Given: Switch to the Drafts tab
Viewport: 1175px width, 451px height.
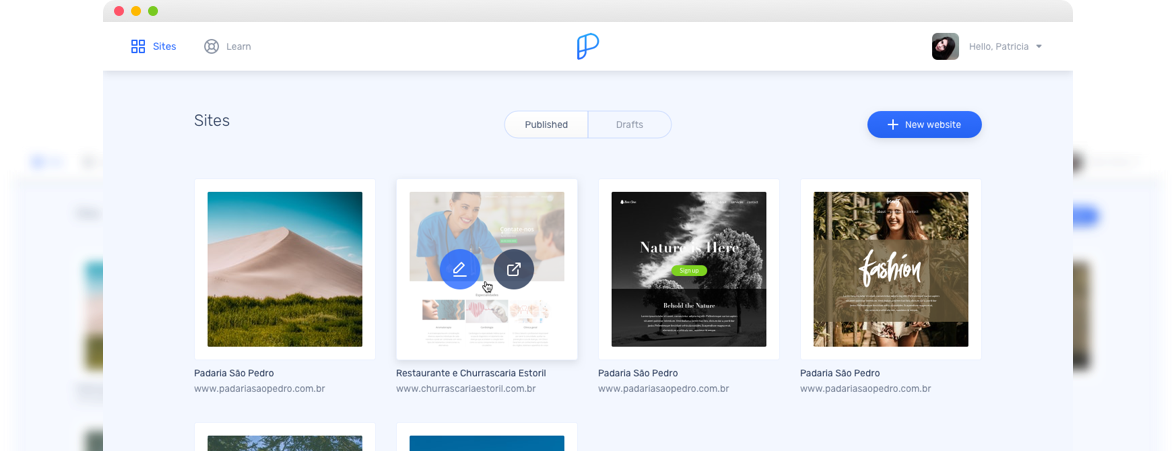Looking at the screenshot, I should click(x=629, y=125).
